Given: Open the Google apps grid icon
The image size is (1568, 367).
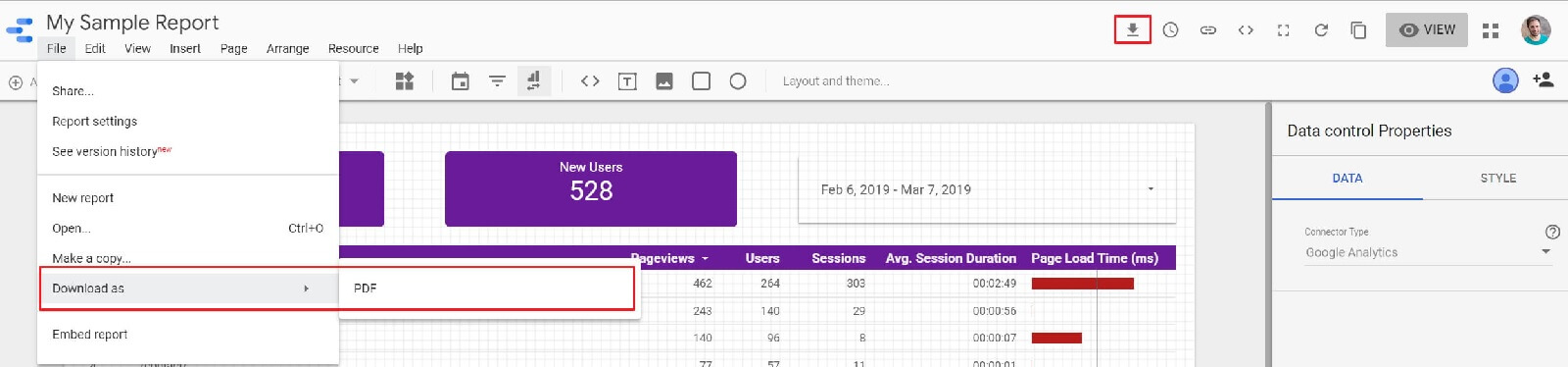Looking at the screenshot, I should pyautogui.click(x=1491, y=30).
